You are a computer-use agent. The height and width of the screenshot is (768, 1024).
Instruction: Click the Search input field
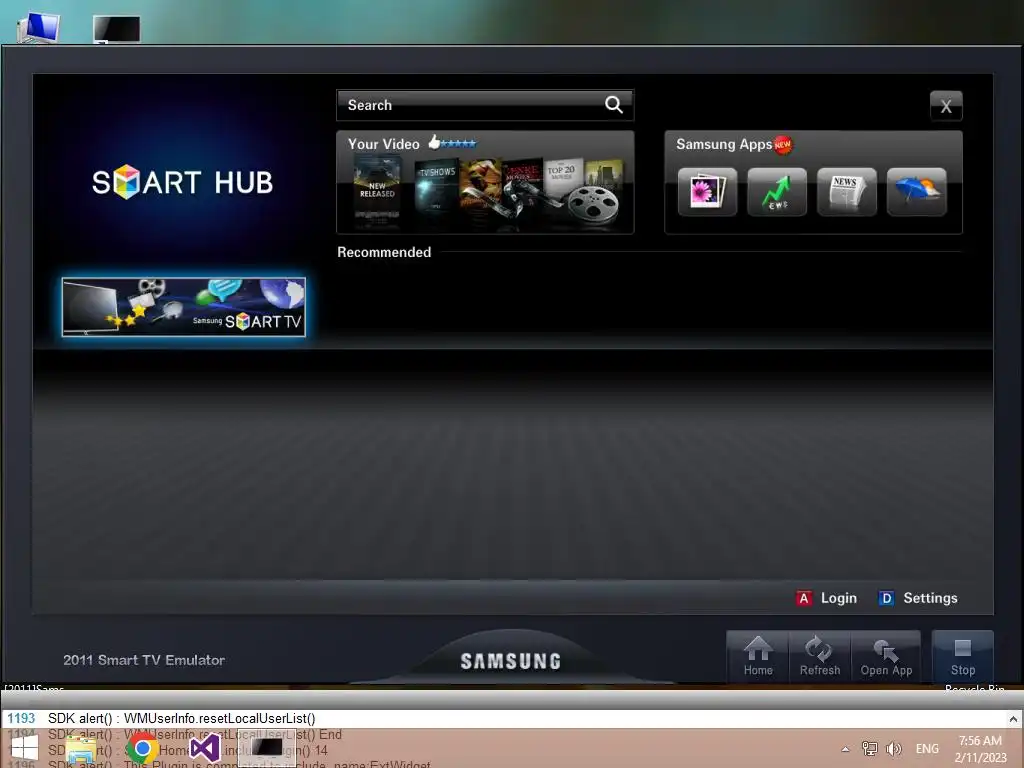(x=485, y=105)
